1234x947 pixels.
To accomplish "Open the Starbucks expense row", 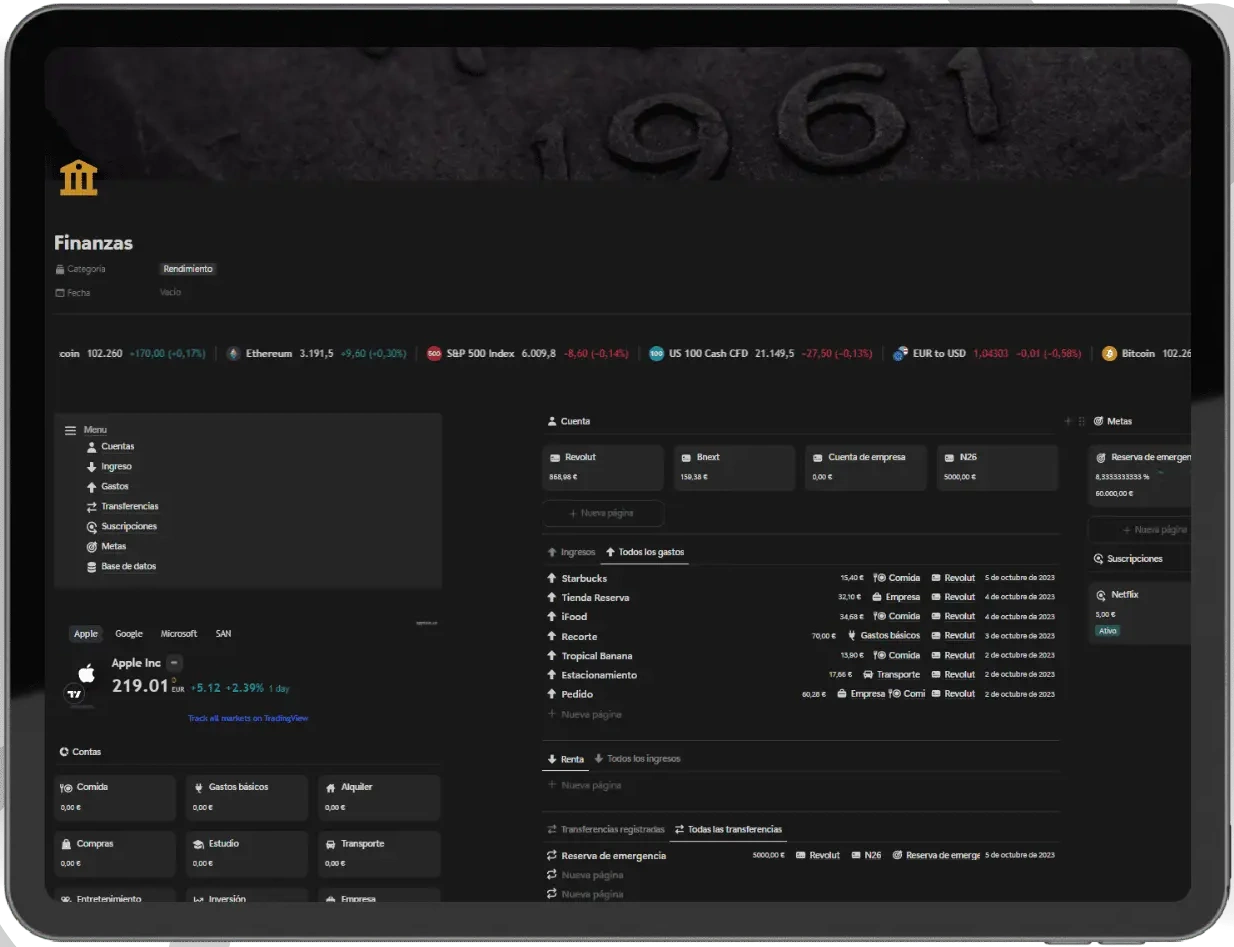I will pos(801,578).
